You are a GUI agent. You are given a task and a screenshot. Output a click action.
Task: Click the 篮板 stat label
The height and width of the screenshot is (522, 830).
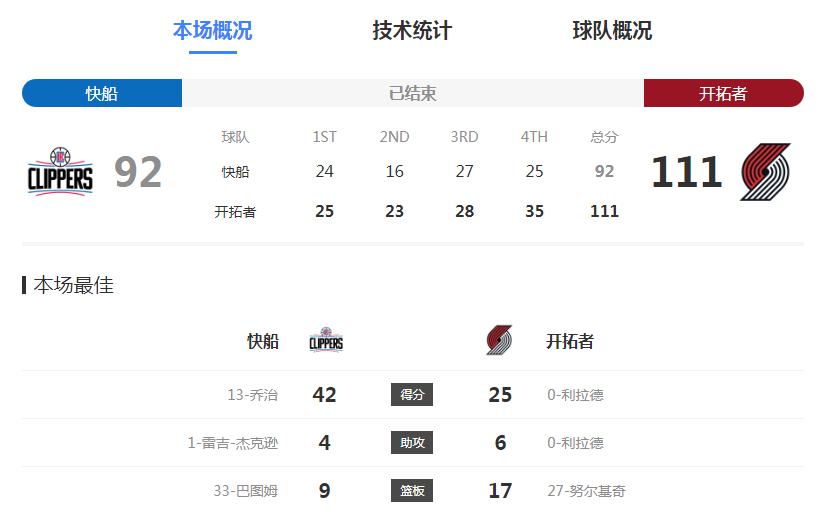(412, 491)
